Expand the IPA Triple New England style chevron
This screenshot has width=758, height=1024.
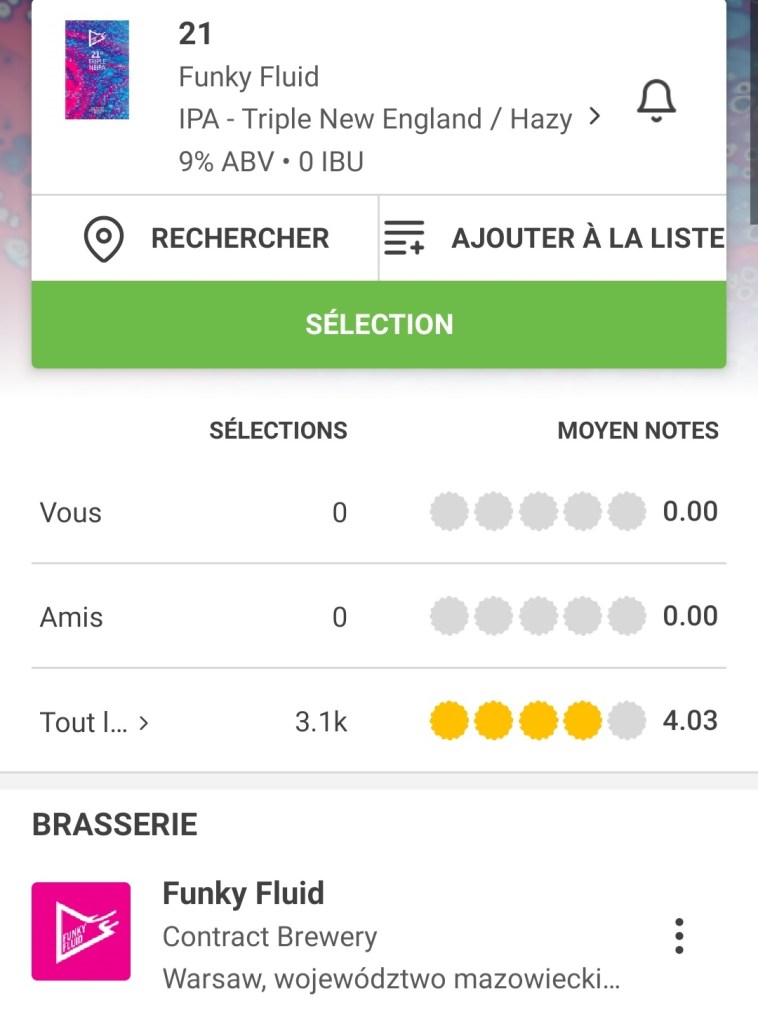pos(595,117)
